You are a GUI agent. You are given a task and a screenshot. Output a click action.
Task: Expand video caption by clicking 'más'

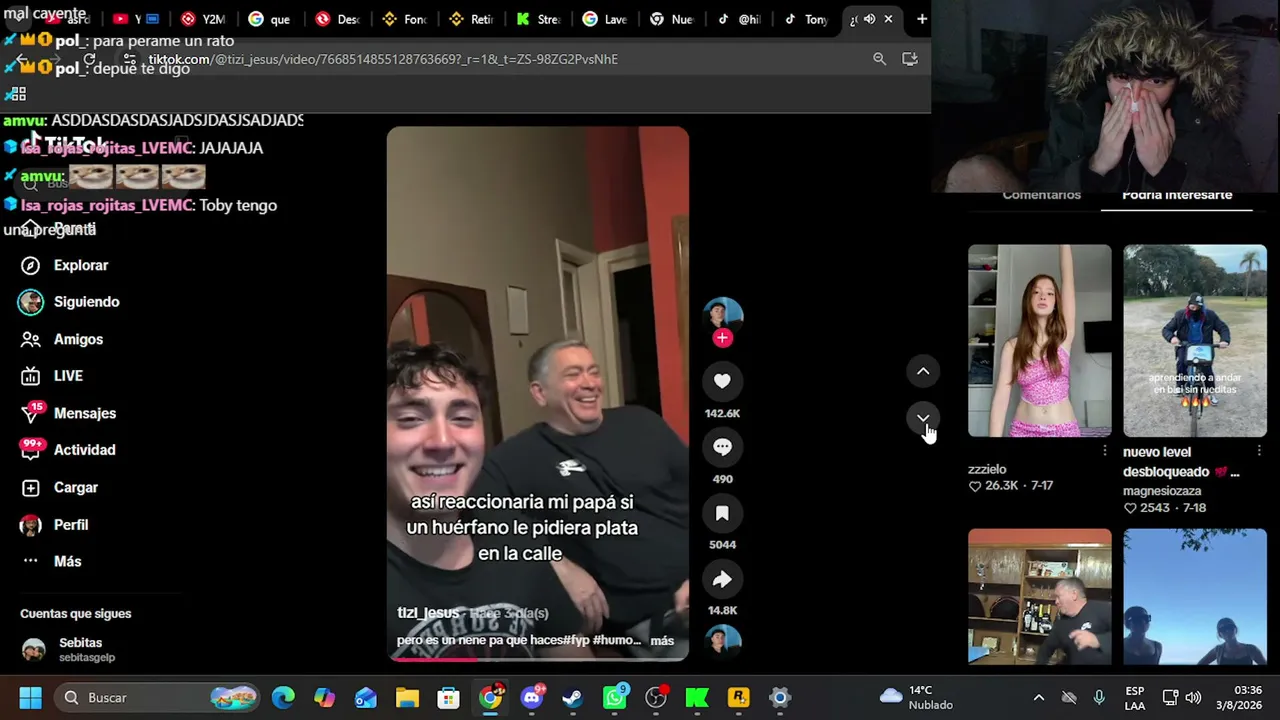[662, 641]
